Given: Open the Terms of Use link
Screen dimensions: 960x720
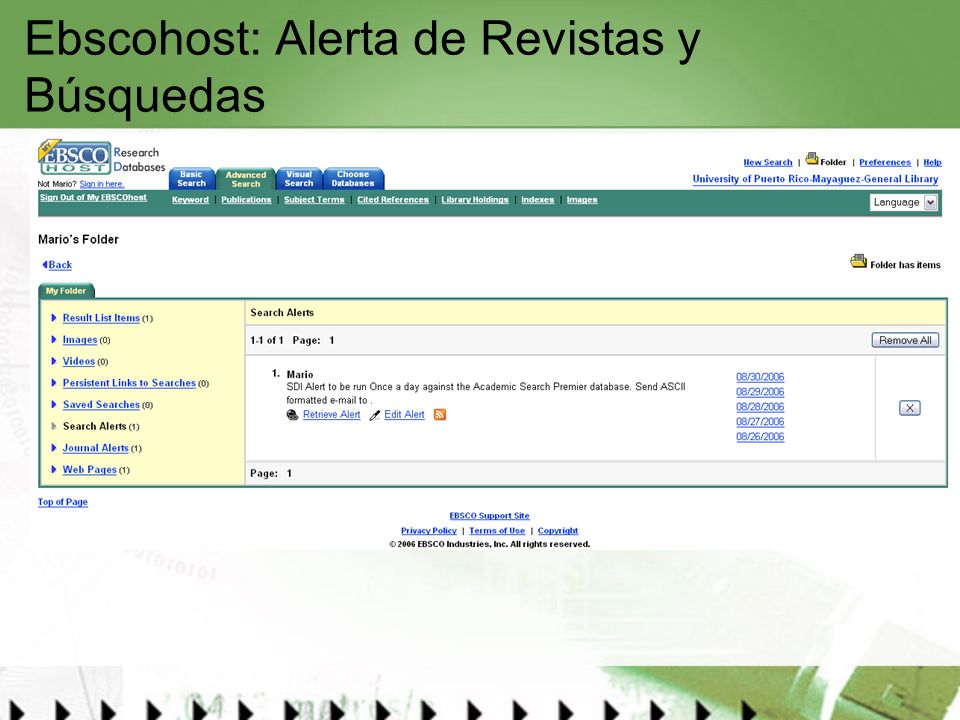Looking at the screenshot, I should point(497,531).
